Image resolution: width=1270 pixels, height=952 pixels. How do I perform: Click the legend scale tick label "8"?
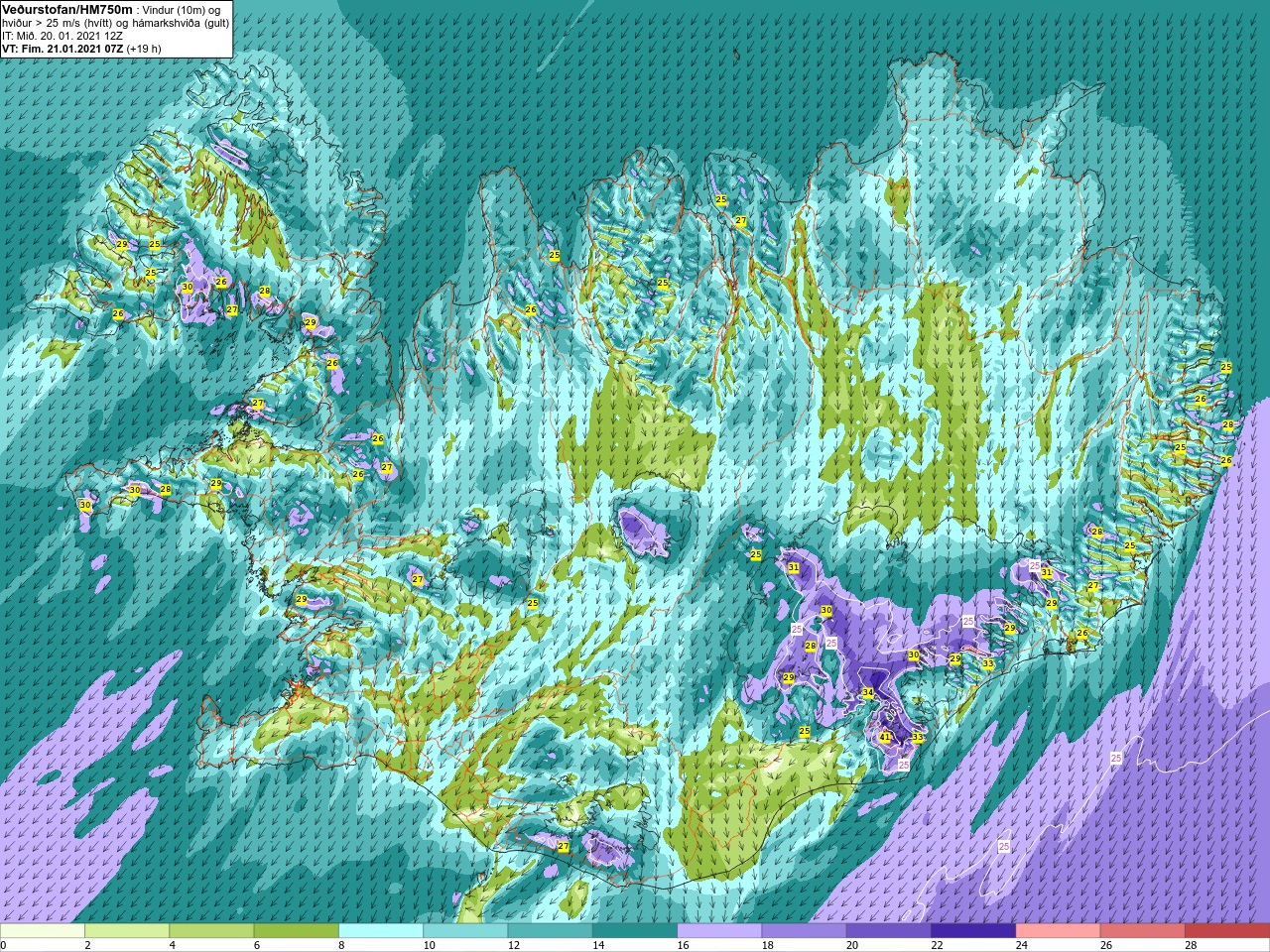coord(342,945)
